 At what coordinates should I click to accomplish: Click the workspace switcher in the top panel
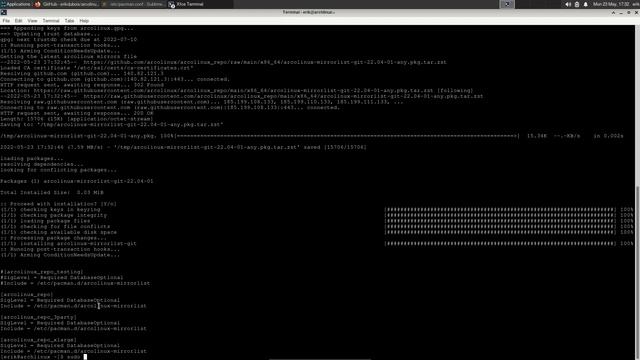point(507,4)
